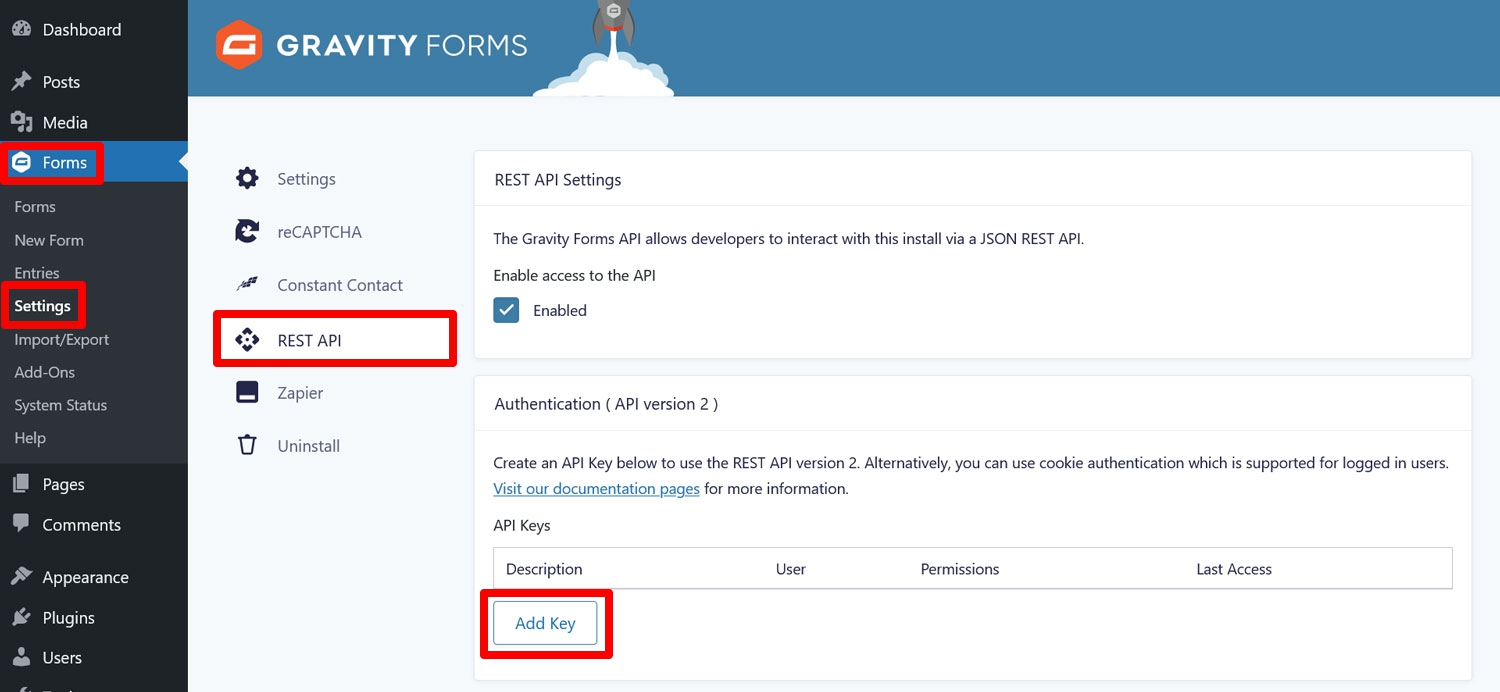Image resolution: width=1500 pixels, height=692 pixels.
Task: Select the REST API settings tab
Action: pyautogui.click(x=336, y=340)
